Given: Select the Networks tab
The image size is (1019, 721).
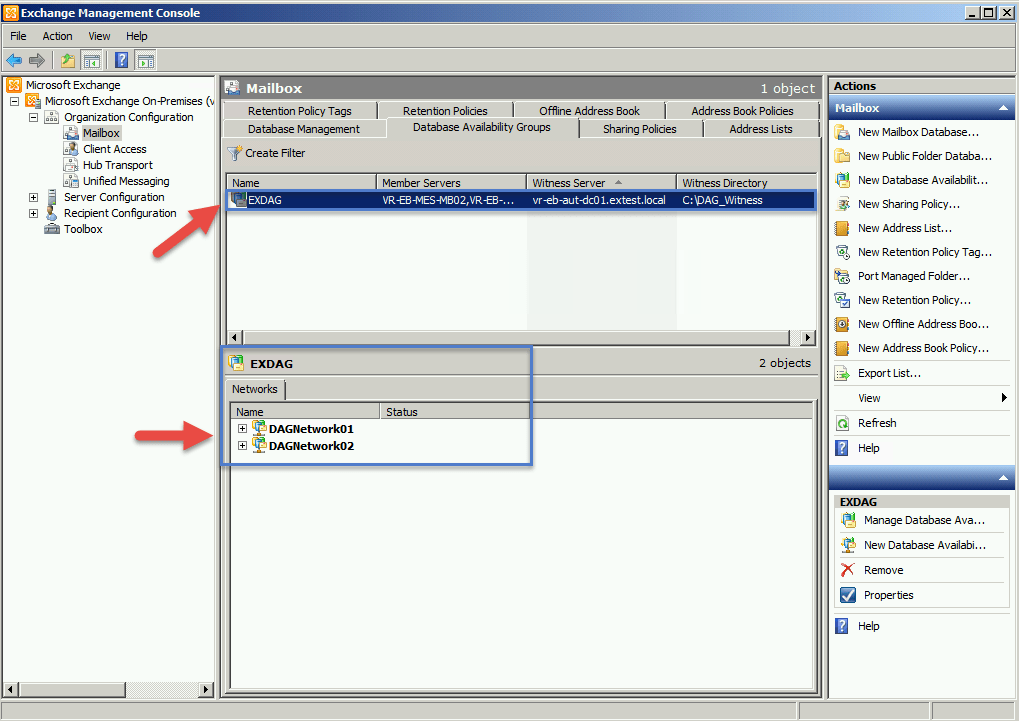Looking at the screenshot, I should [x=255, y=389].
